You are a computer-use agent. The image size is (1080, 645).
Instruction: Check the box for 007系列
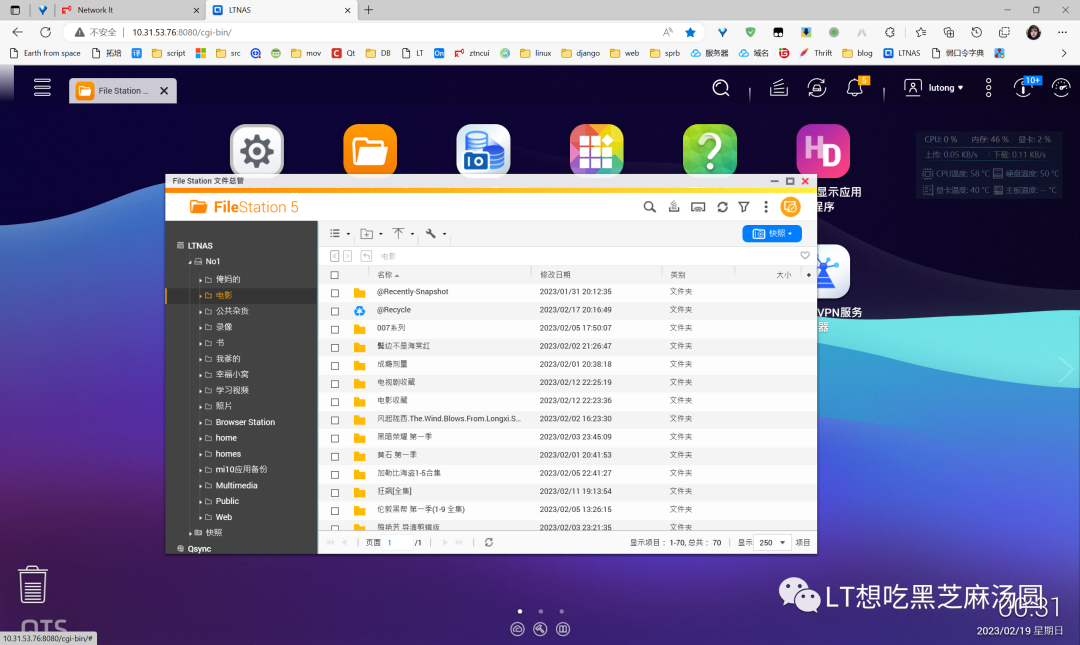pos(335,329)
